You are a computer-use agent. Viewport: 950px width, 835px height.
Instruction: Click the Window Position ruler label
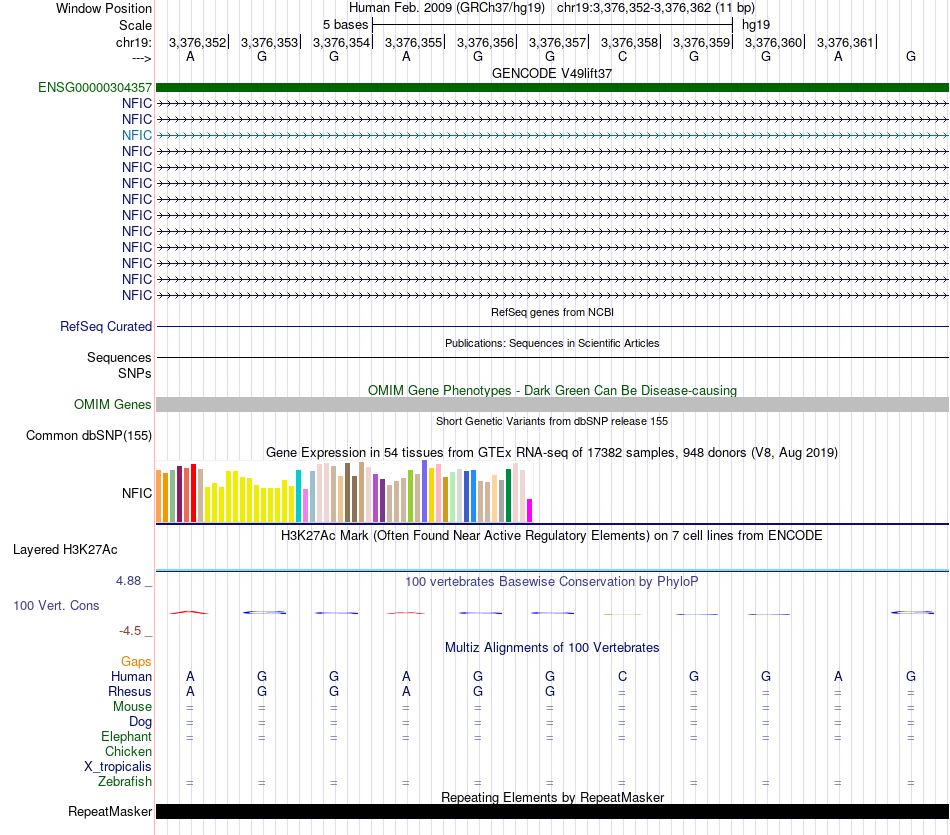pos(104,8)
